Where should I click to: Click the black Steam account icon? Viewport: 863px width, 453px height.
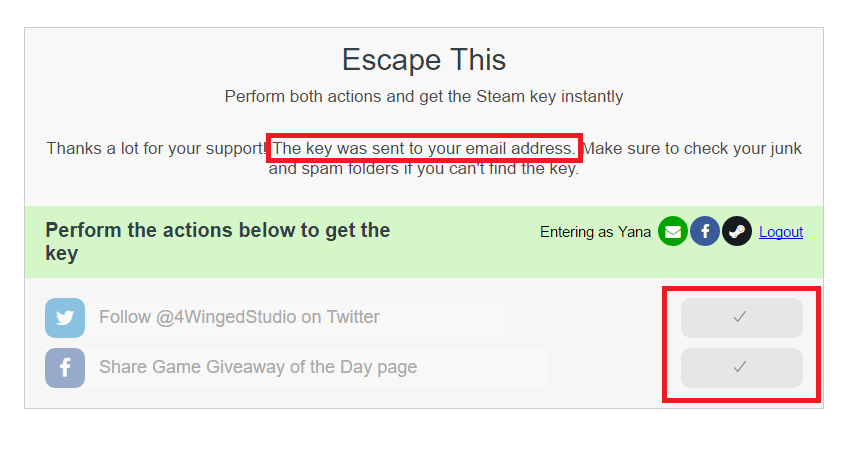tap(737, 232)
